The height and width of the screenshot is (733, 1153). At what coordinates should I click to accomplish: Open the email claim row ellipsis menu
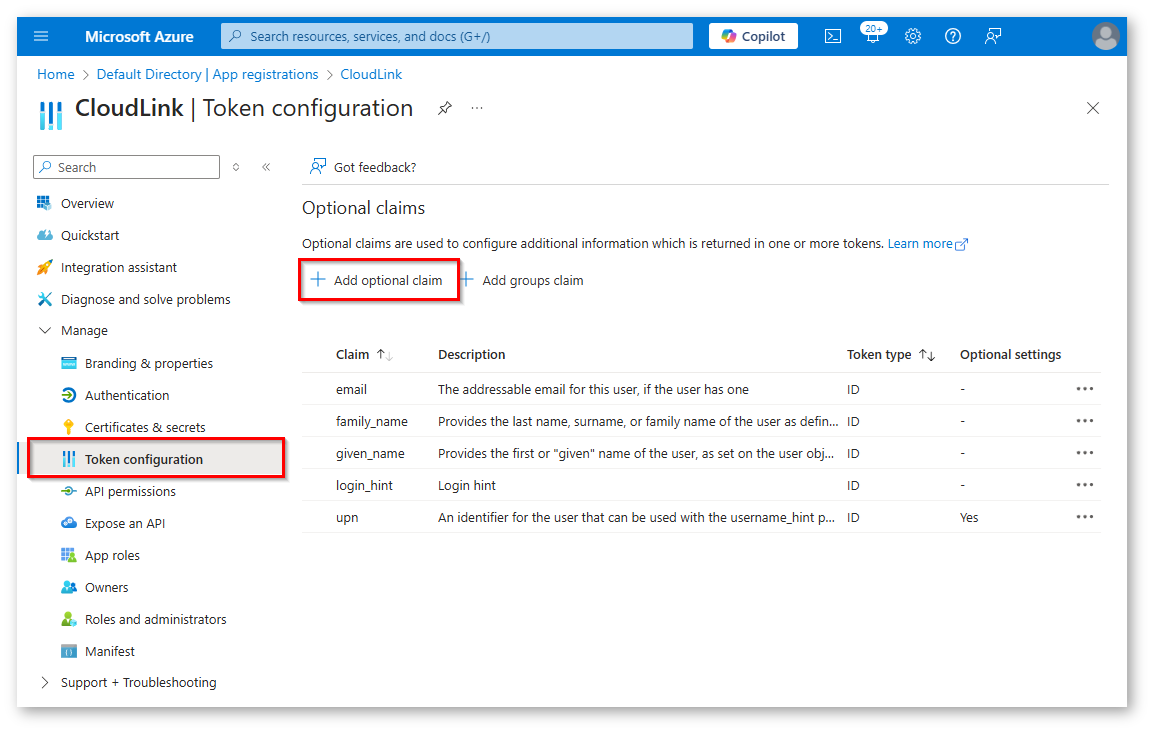pos(1085,389)
